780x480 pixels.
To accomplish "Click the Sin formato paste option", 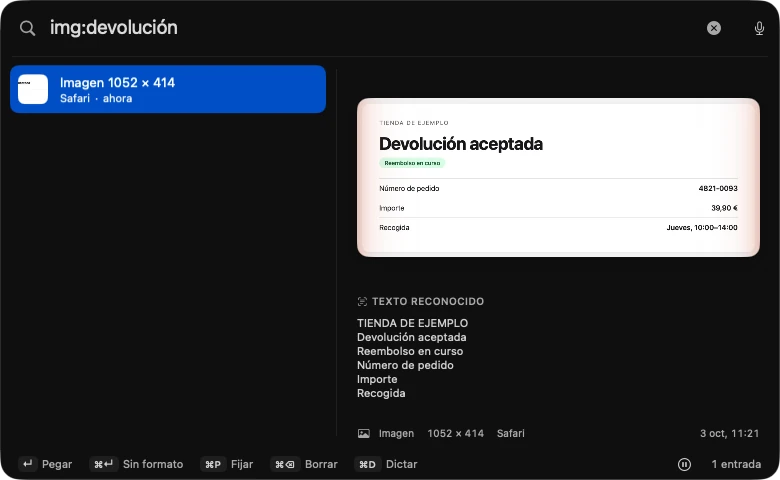I will (x=136, y=464).
